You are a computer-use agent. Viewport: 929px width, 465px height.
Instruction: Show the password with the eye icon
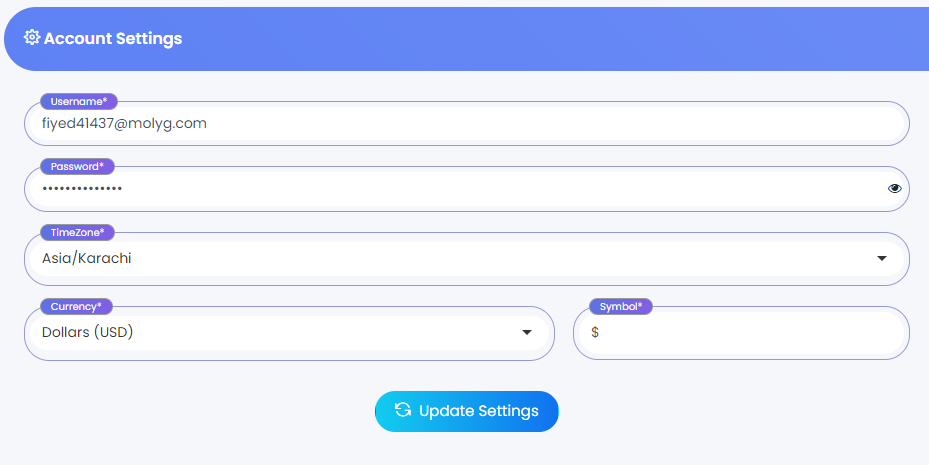pos(894,188)
